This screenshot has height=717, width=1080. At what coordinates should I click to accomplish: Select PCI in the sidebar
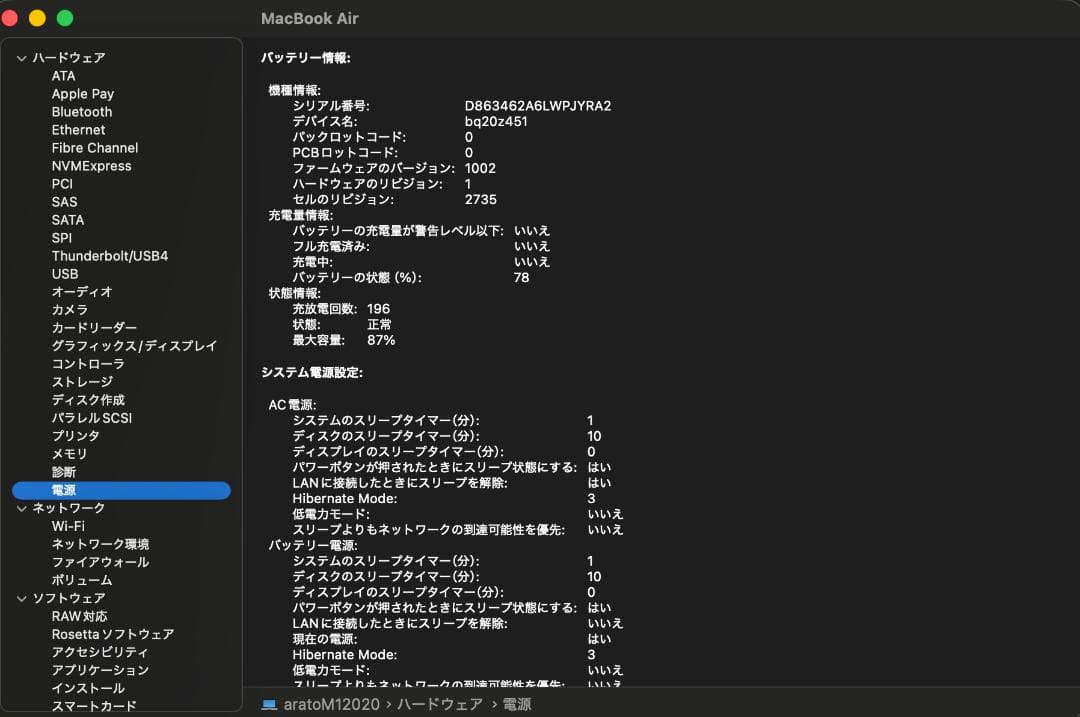[x=61, y=184]
